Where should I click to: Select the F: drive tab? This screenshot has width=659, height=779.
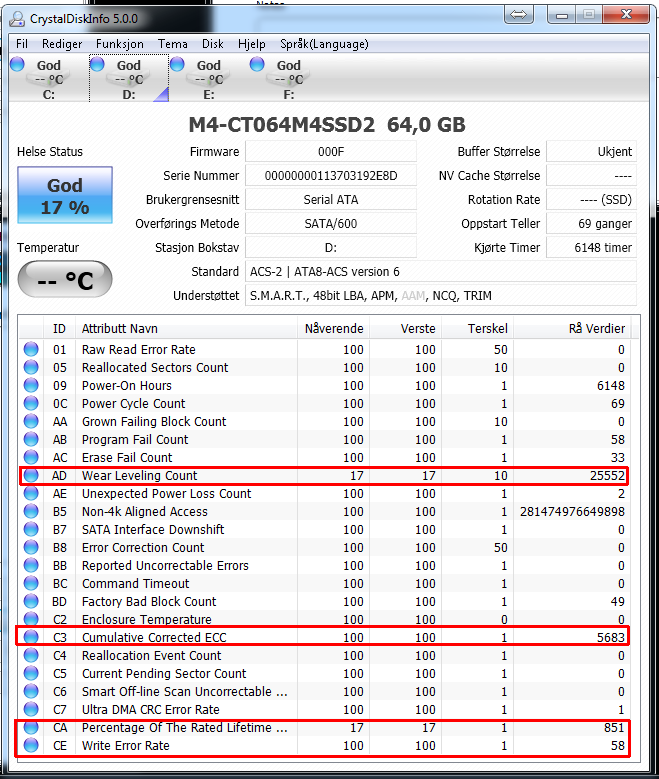point(289,79)
